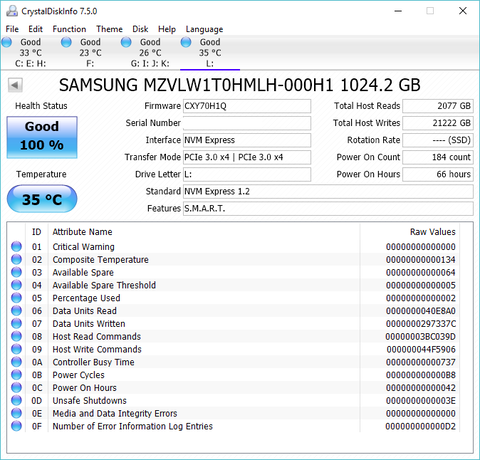The height and width of the screenshot is (460, 480).
Task: Click the CrystalDiskInfo title bar app icon
Action: 12,11
